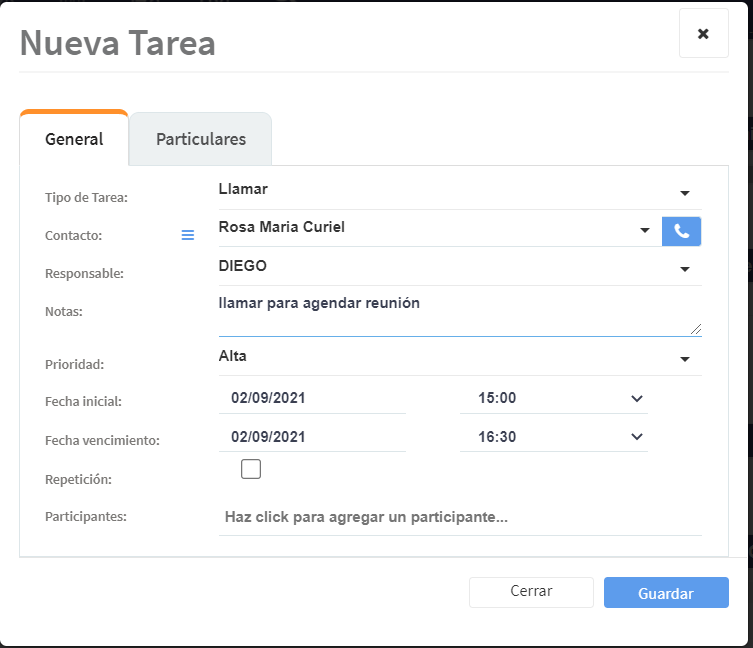Click the phone call icon next to contact
The width and height of the screenshot is (753, 648).
tap(681, 231)
